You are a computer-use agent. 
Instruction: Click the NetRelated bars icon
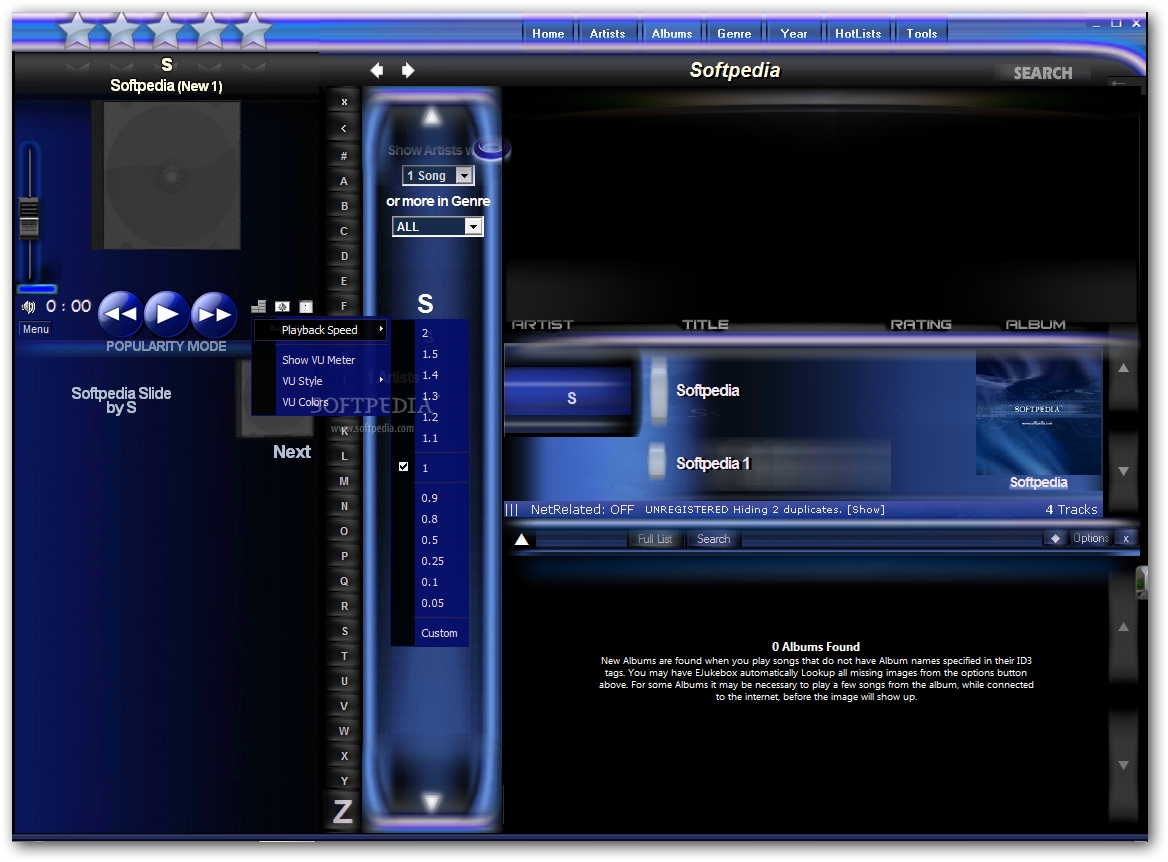point(512,510)
